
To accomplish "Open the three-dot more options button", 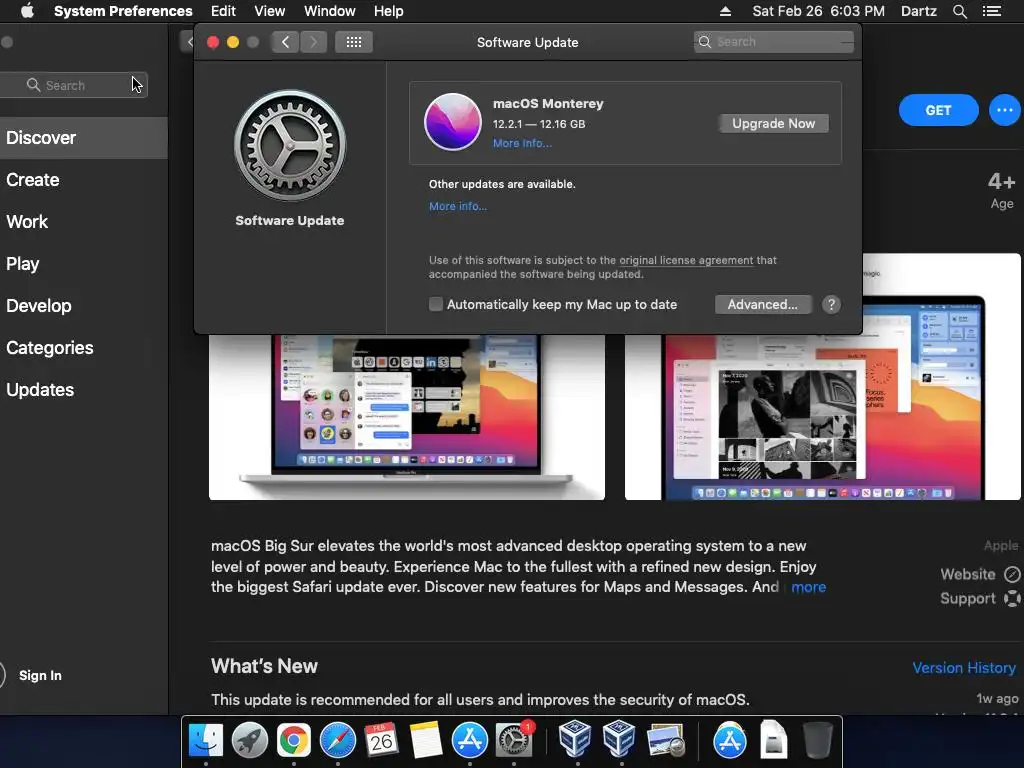I will 1004,110.
